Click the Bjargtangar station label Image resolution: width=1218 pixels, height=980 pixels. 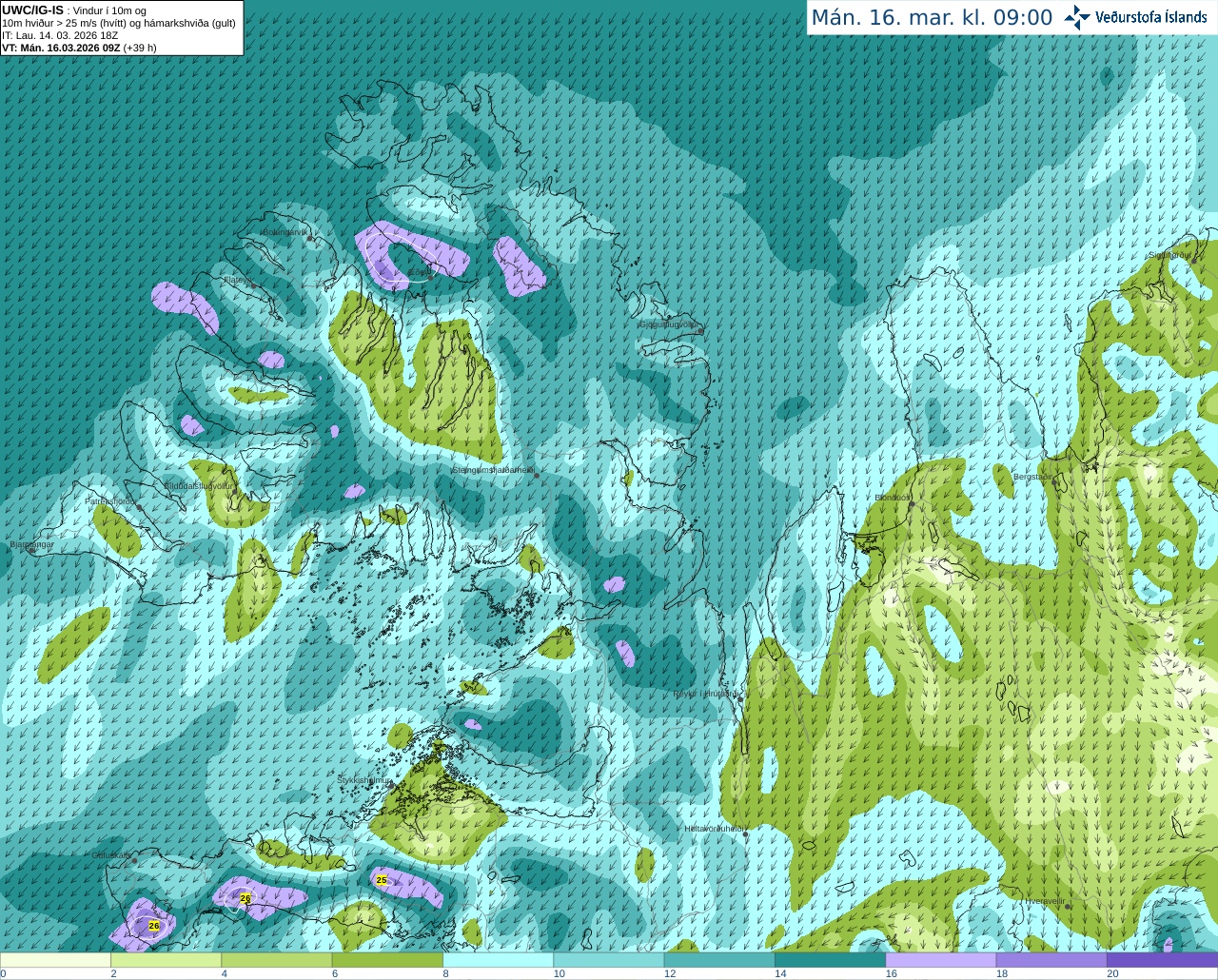coord(31,544)
